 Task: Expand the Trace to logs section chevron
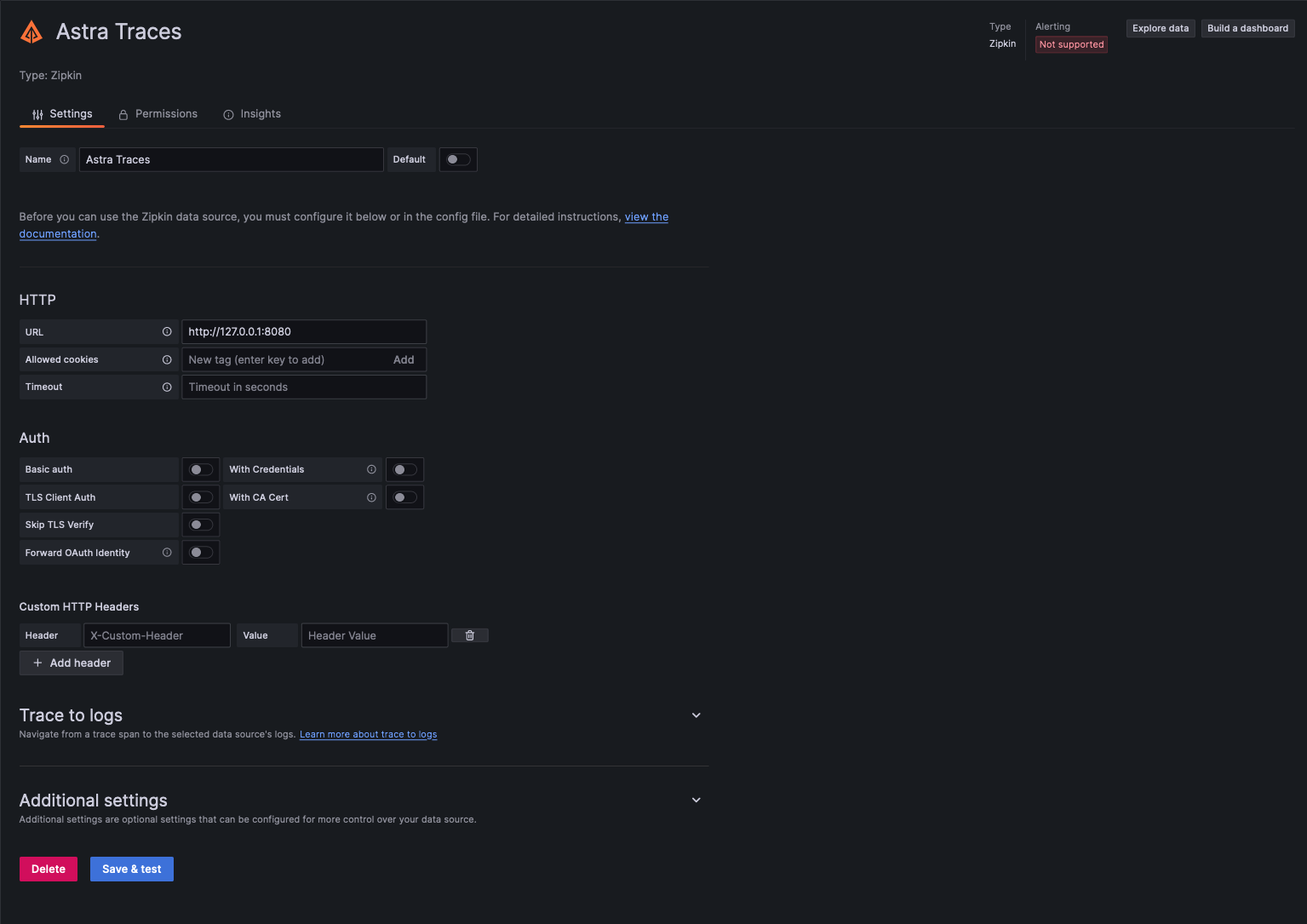[696, 715]
